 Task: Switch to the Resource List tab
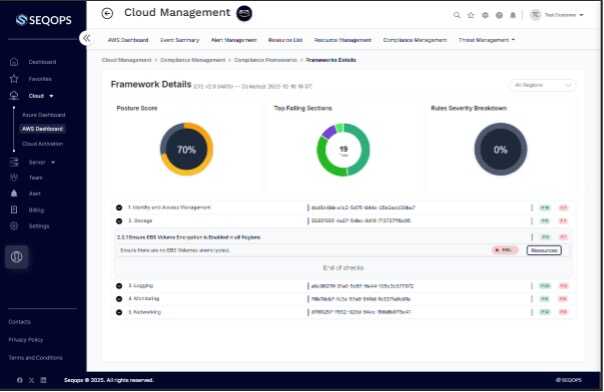(285, 40)
